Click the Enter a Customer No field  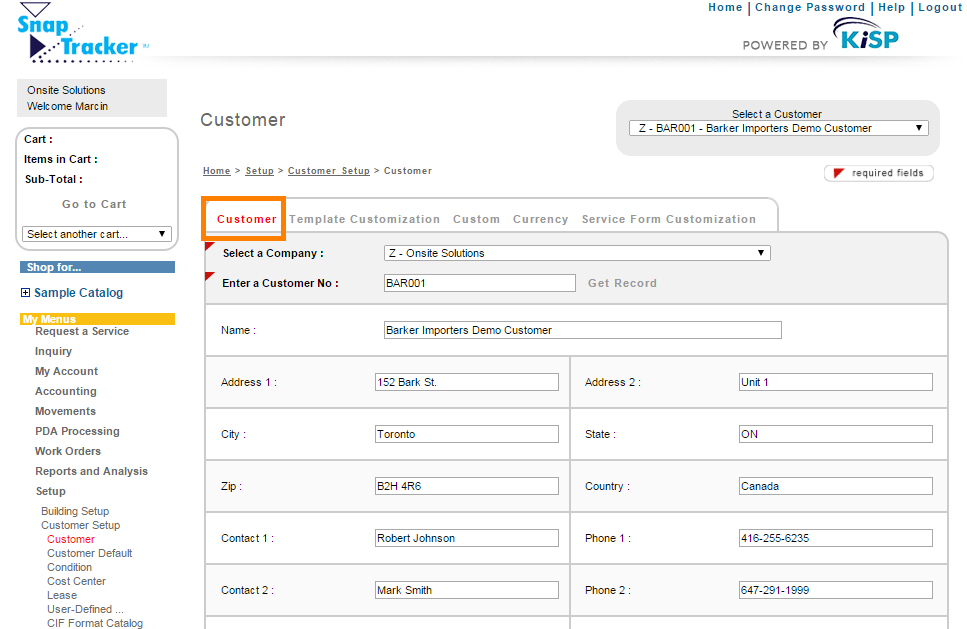[x=479, y=283]
